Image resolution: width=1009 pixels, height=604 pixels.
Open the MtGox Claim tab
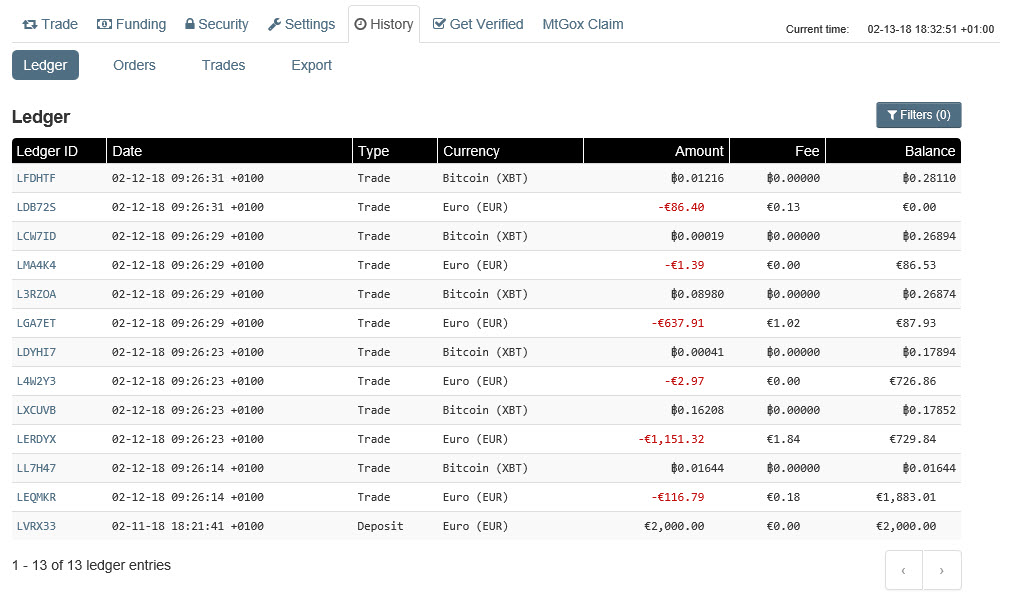[x=582, y=24]
